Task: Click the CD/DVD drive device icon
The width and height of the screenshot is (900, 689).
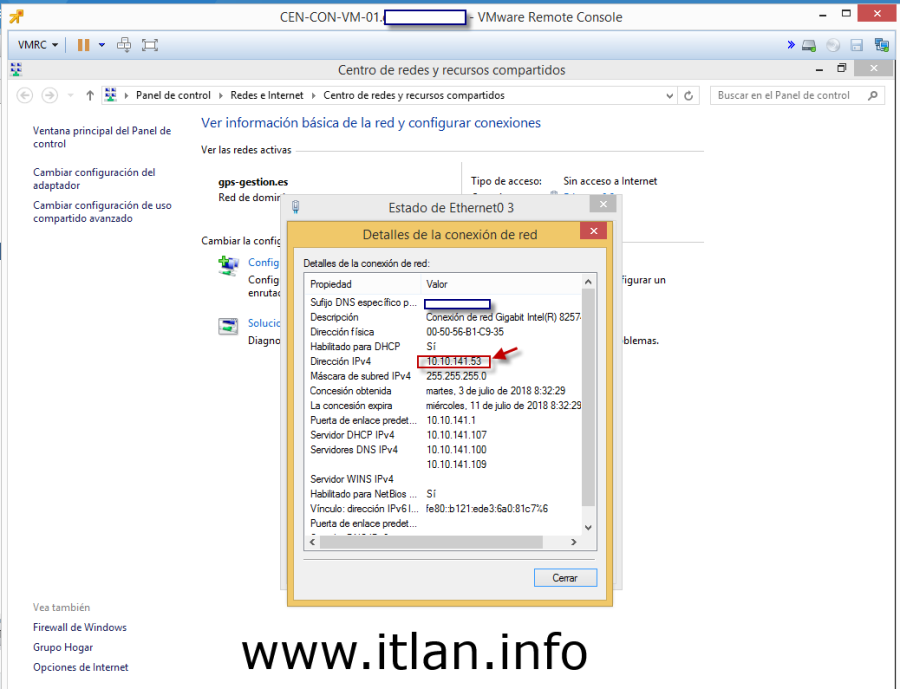Action: [x=832, y=45]
